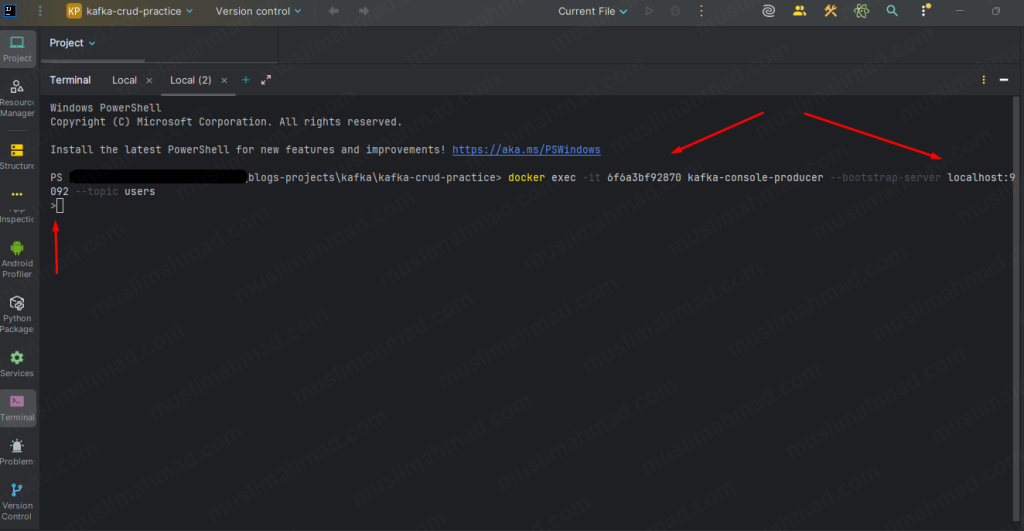Debug the Current File configuration
1024x531 pixels.
pyautogui.click(x=675, y=11)
